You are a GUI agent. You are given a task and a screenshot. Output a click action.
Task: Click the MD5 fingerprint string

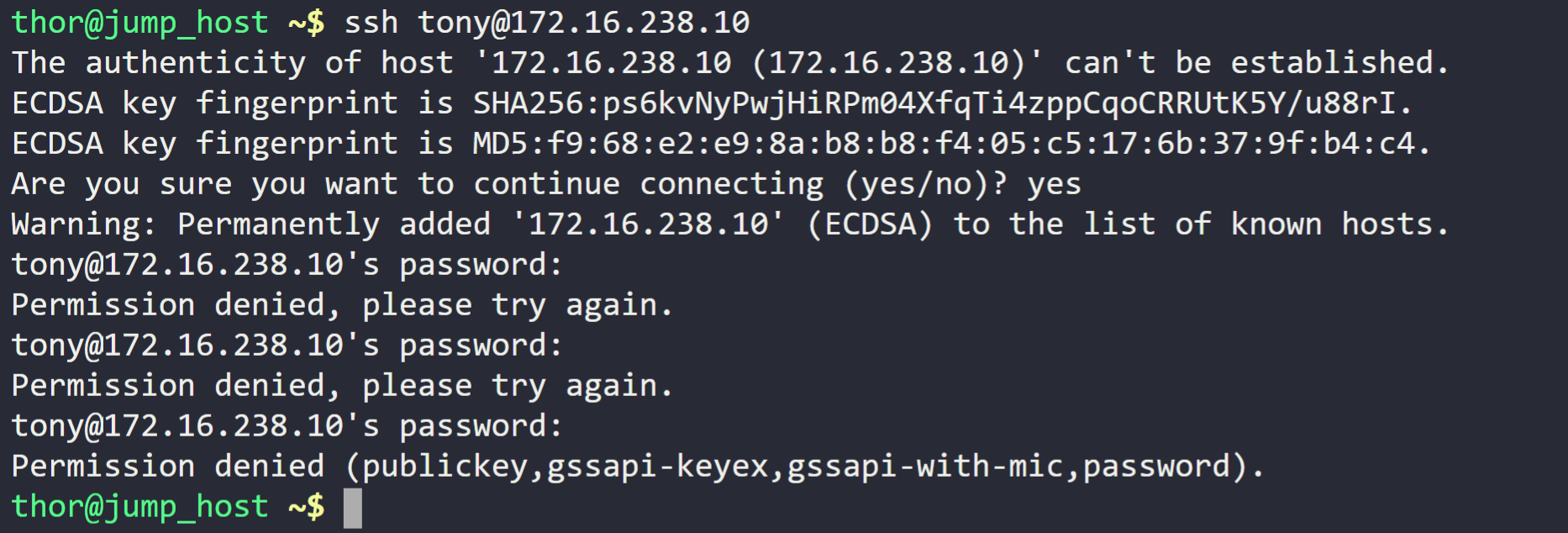[x=951, y=144]
